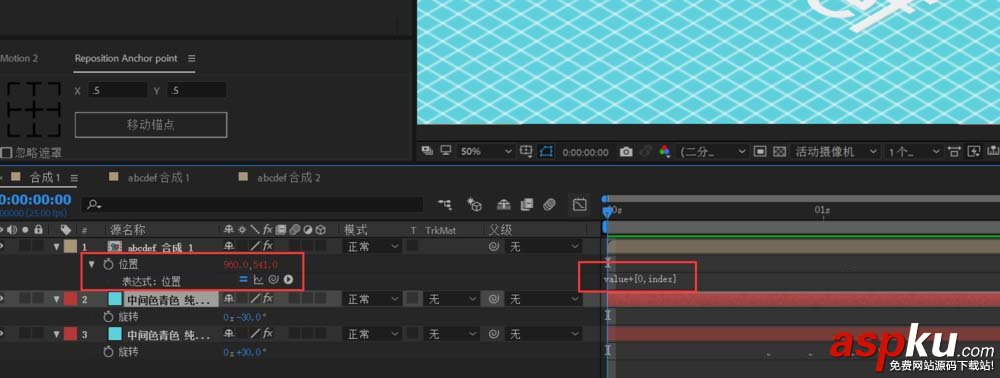Screen dimensions: 1000x378
Task: Collapse layer 1 abcdef 合成 1 triangle
Action: [x=57, y=246]
